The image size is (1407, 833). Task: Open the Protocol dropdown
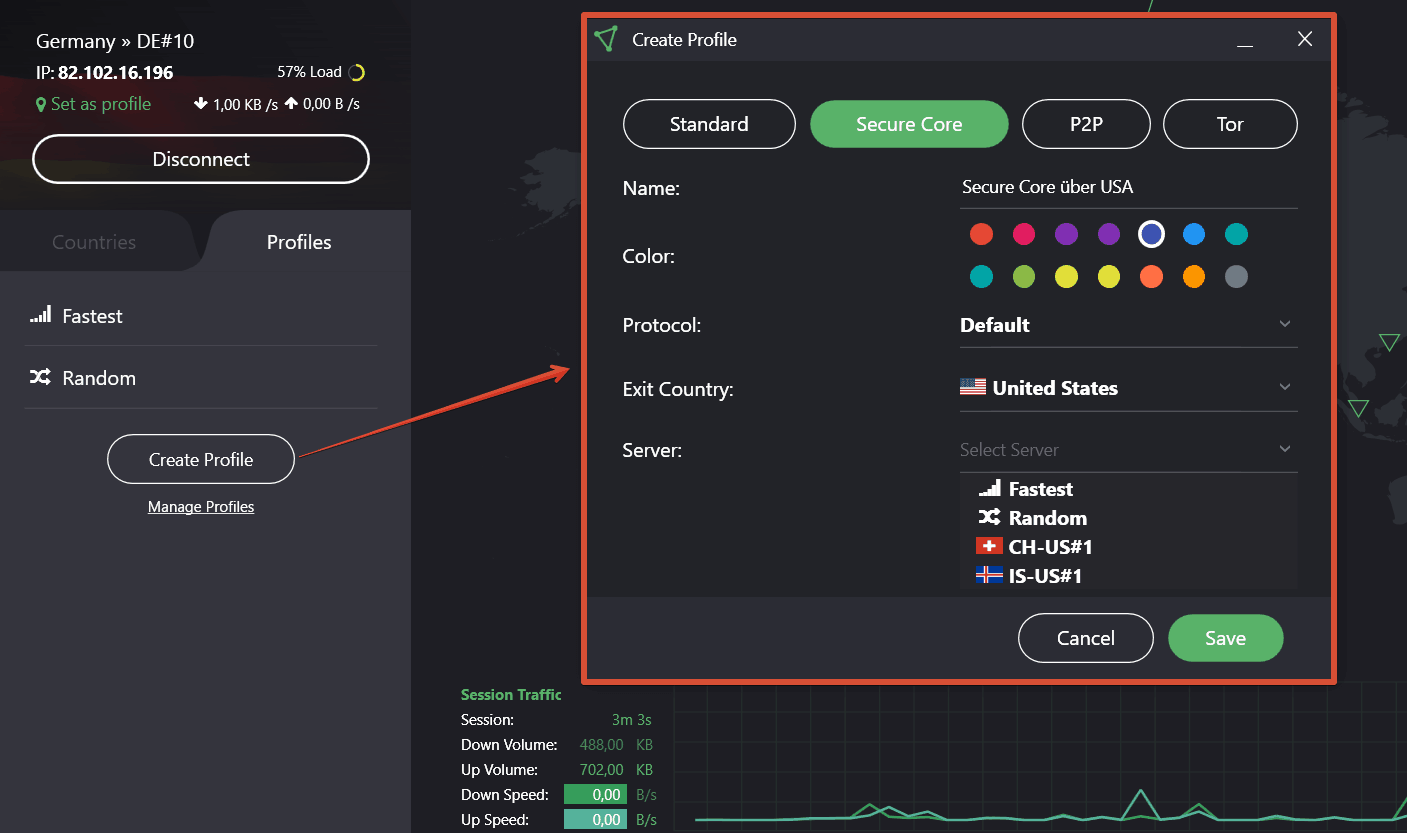pos(1128,325)
